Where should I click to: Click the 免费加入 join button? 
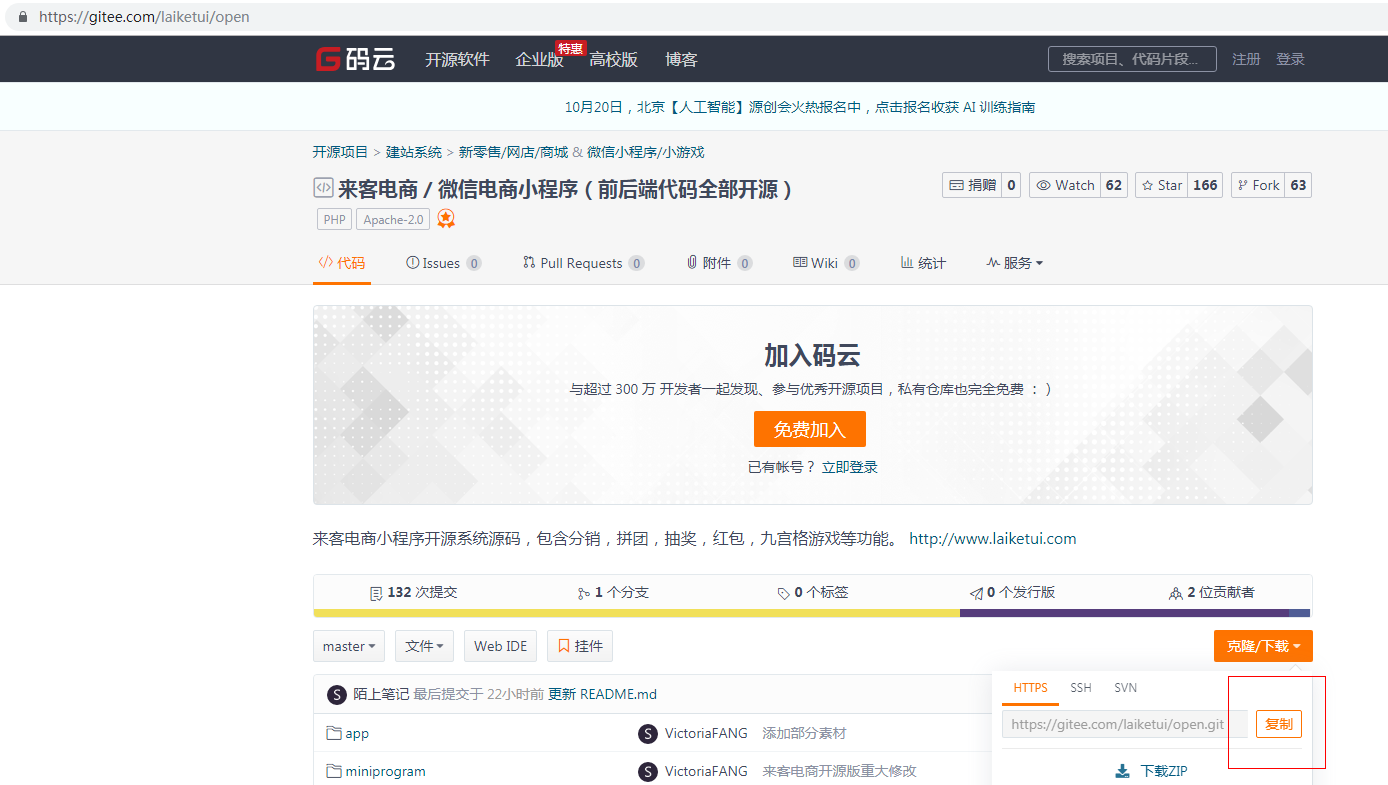click(x=810, y=429)
